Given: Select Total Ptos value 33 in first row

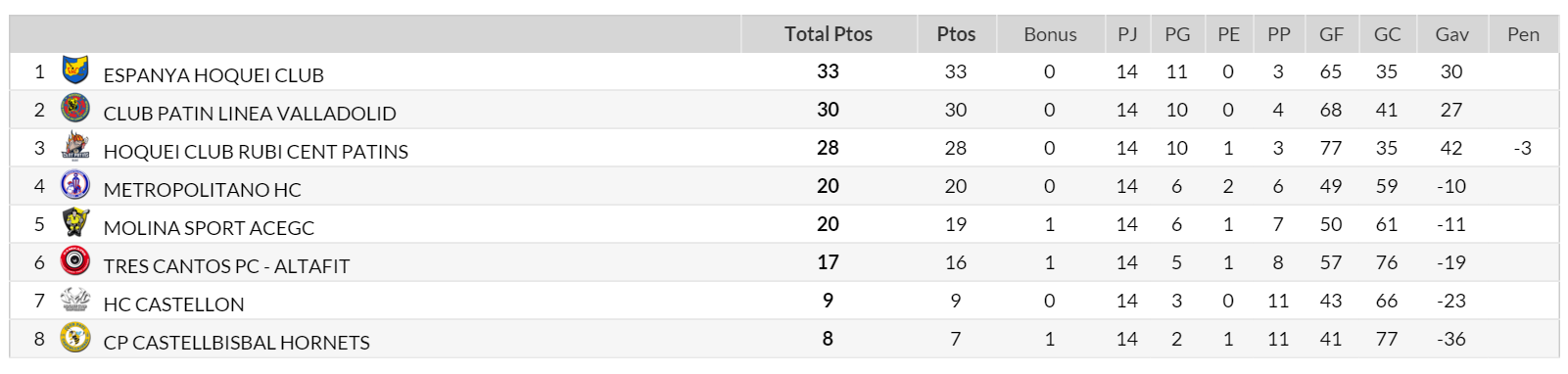Looking at the screenshot, I should pos(828,71).
